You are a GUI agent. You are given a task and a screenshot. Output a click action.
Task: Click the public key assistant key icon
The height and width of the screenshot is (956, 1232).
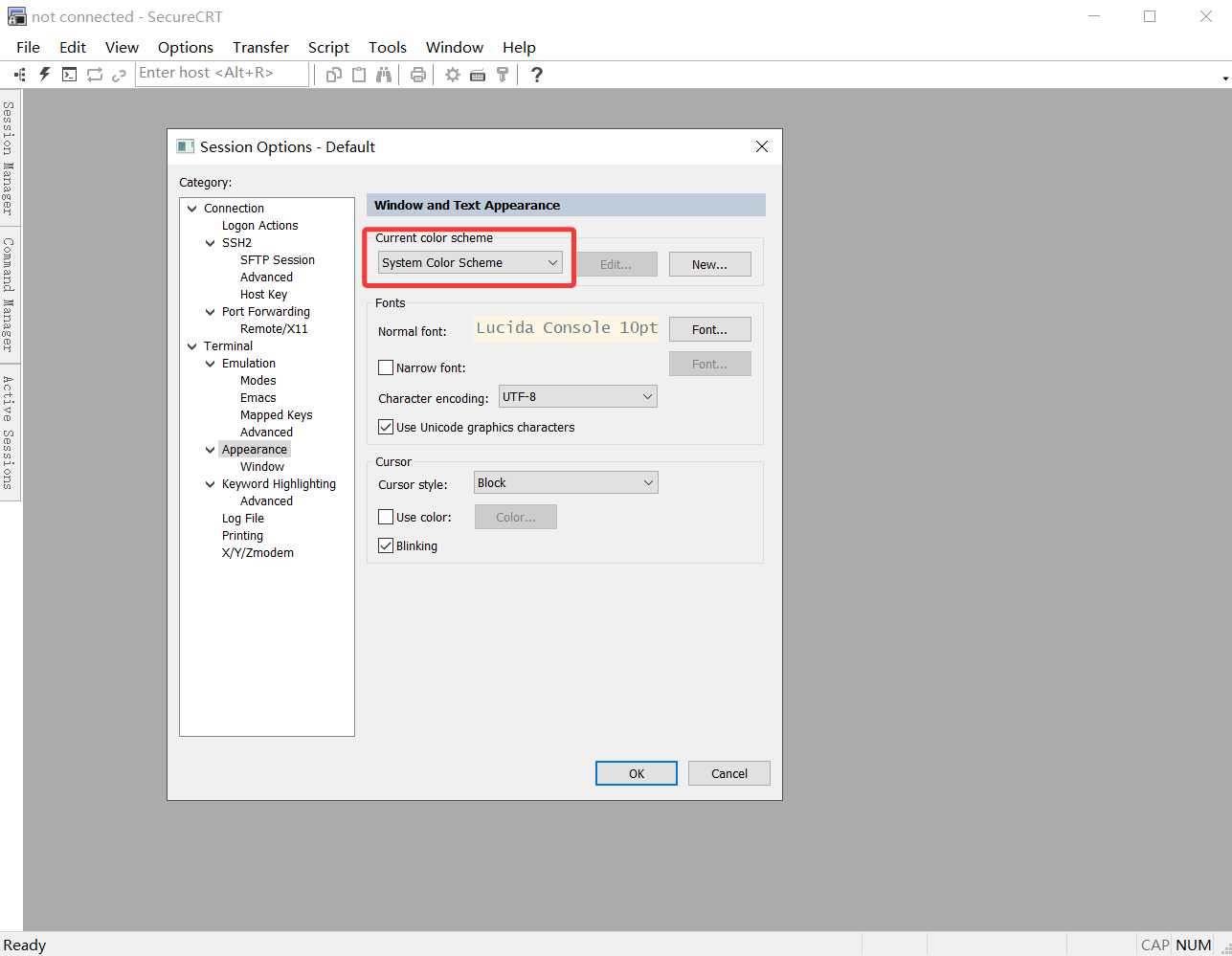(502, 75)
